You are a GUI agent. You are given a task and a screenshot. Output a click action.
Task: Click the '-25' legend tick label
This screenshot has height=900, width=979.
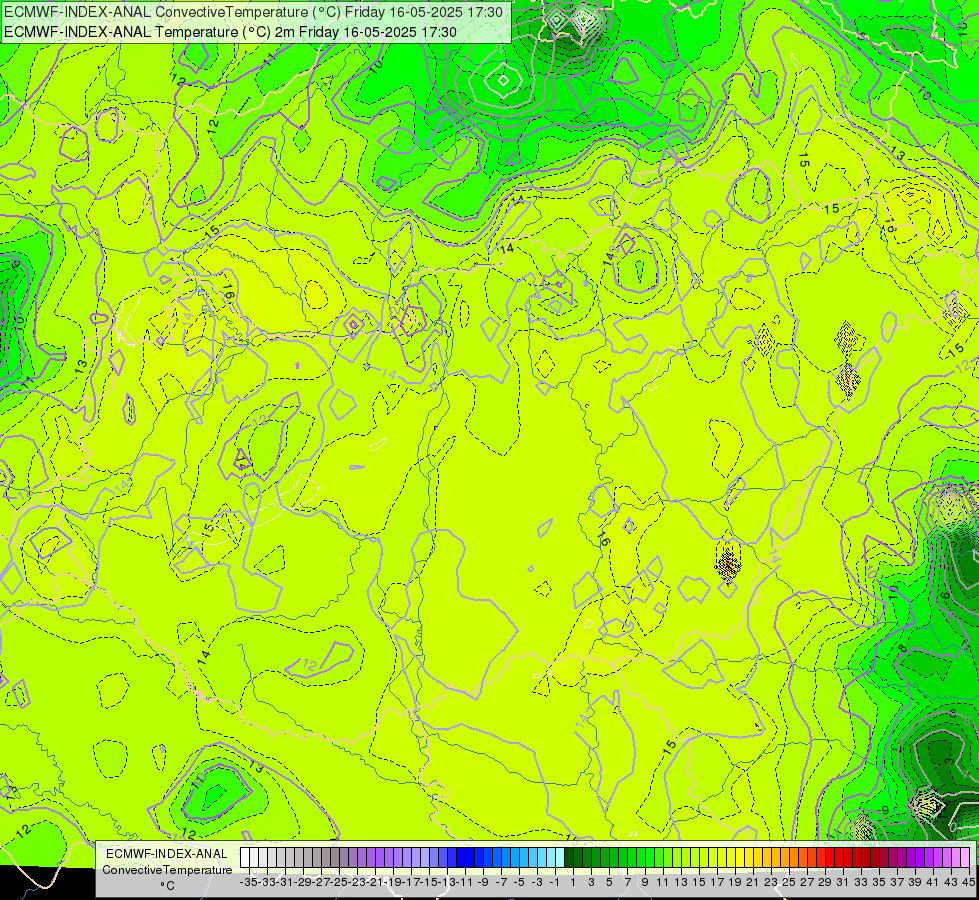tap(339, 882)
